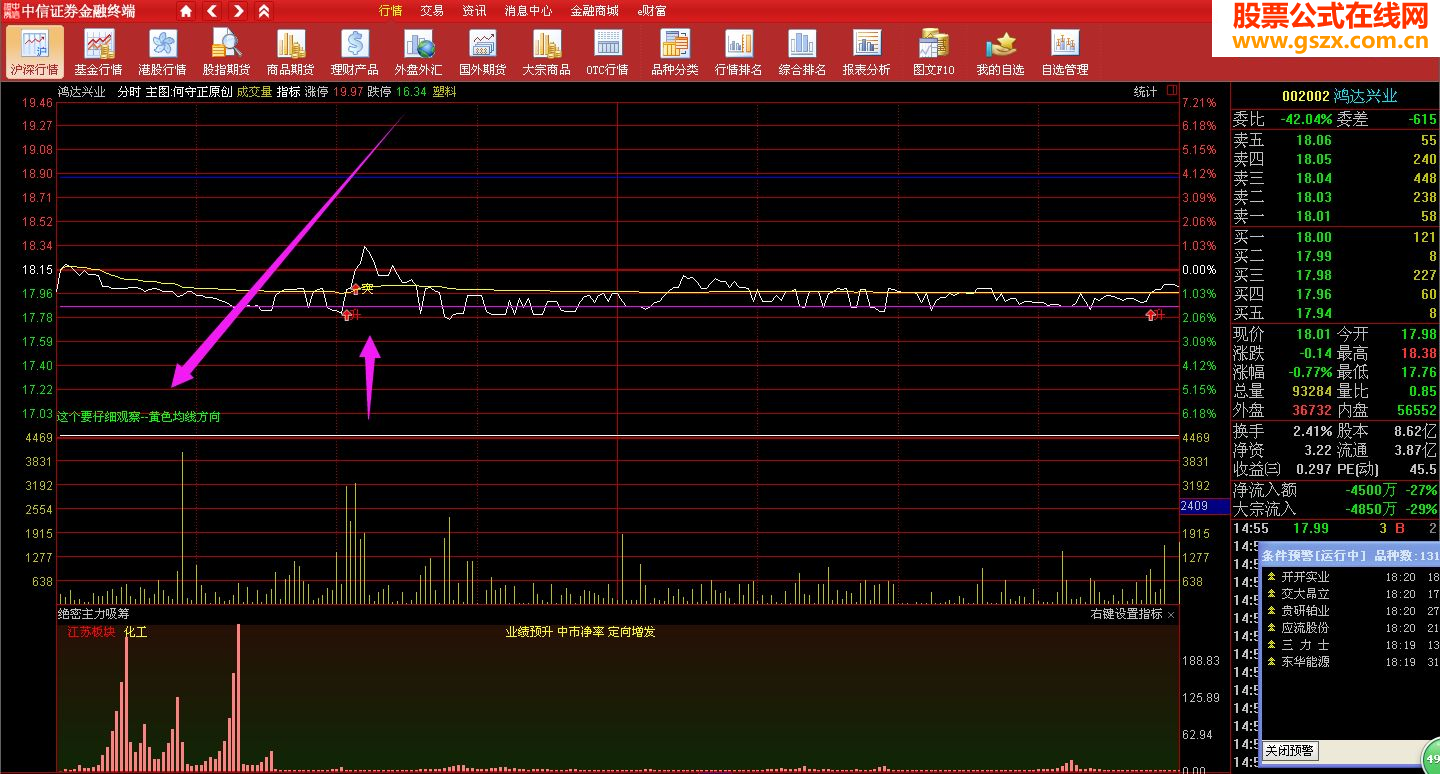Click the 指标 indicator label in chart header

click(289, 92)
